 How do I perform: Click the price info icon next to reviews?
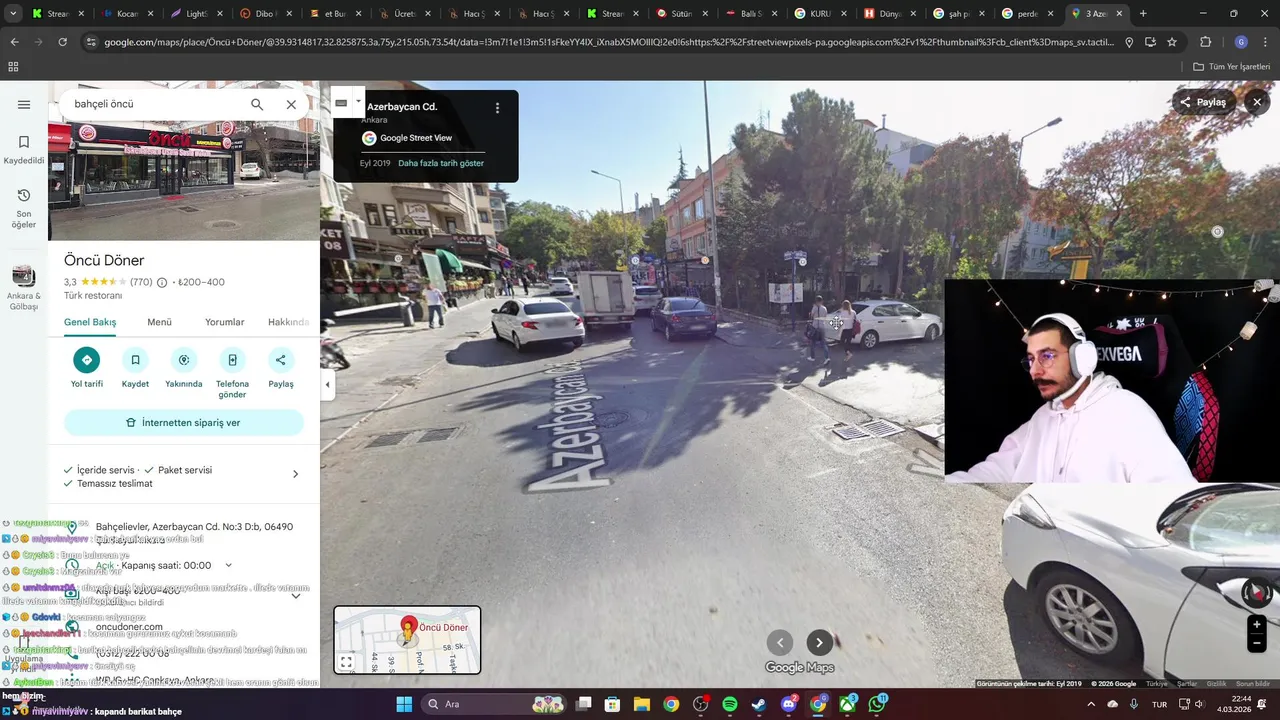click(162, 282)
